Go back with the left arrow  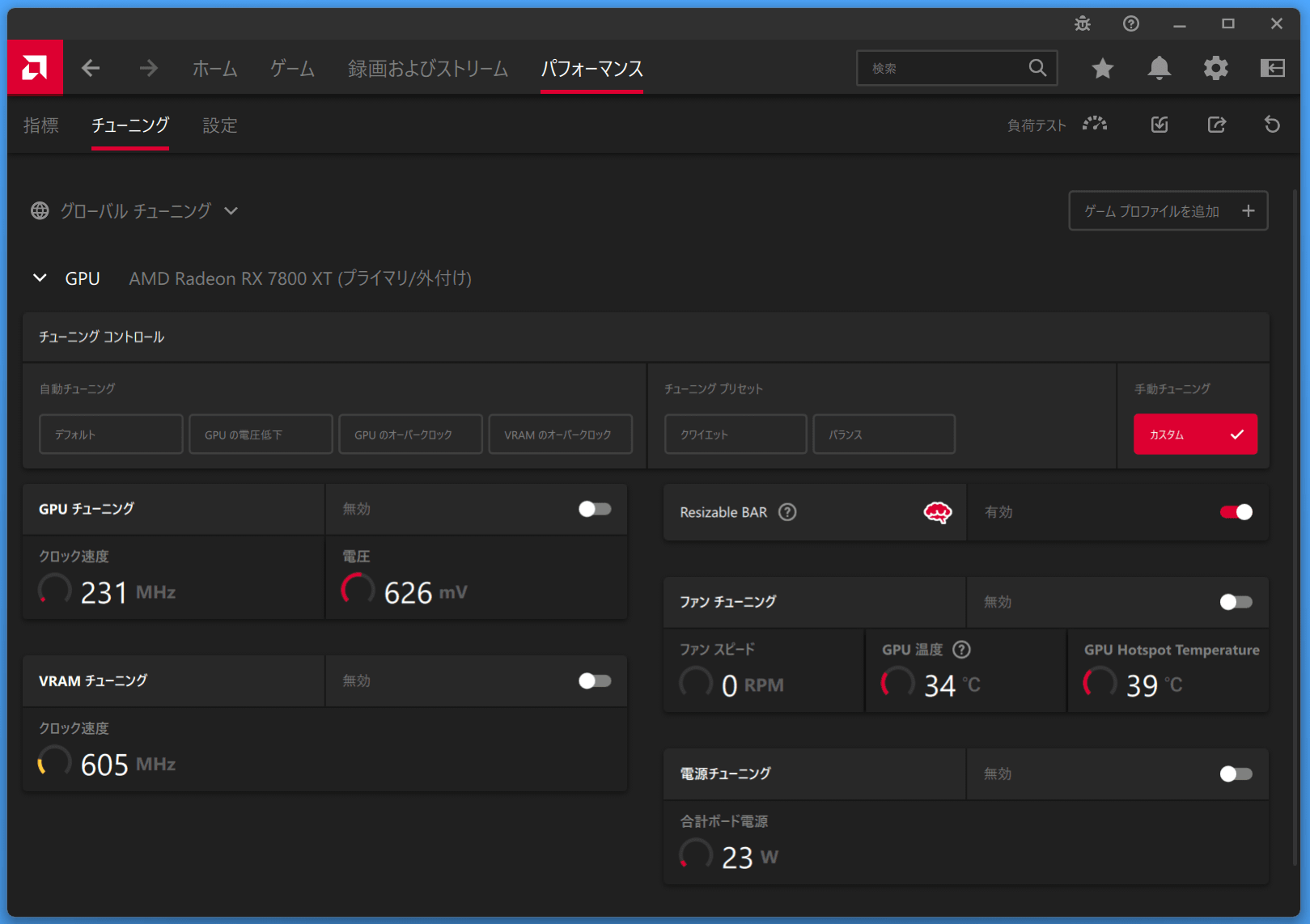(91, 68)
